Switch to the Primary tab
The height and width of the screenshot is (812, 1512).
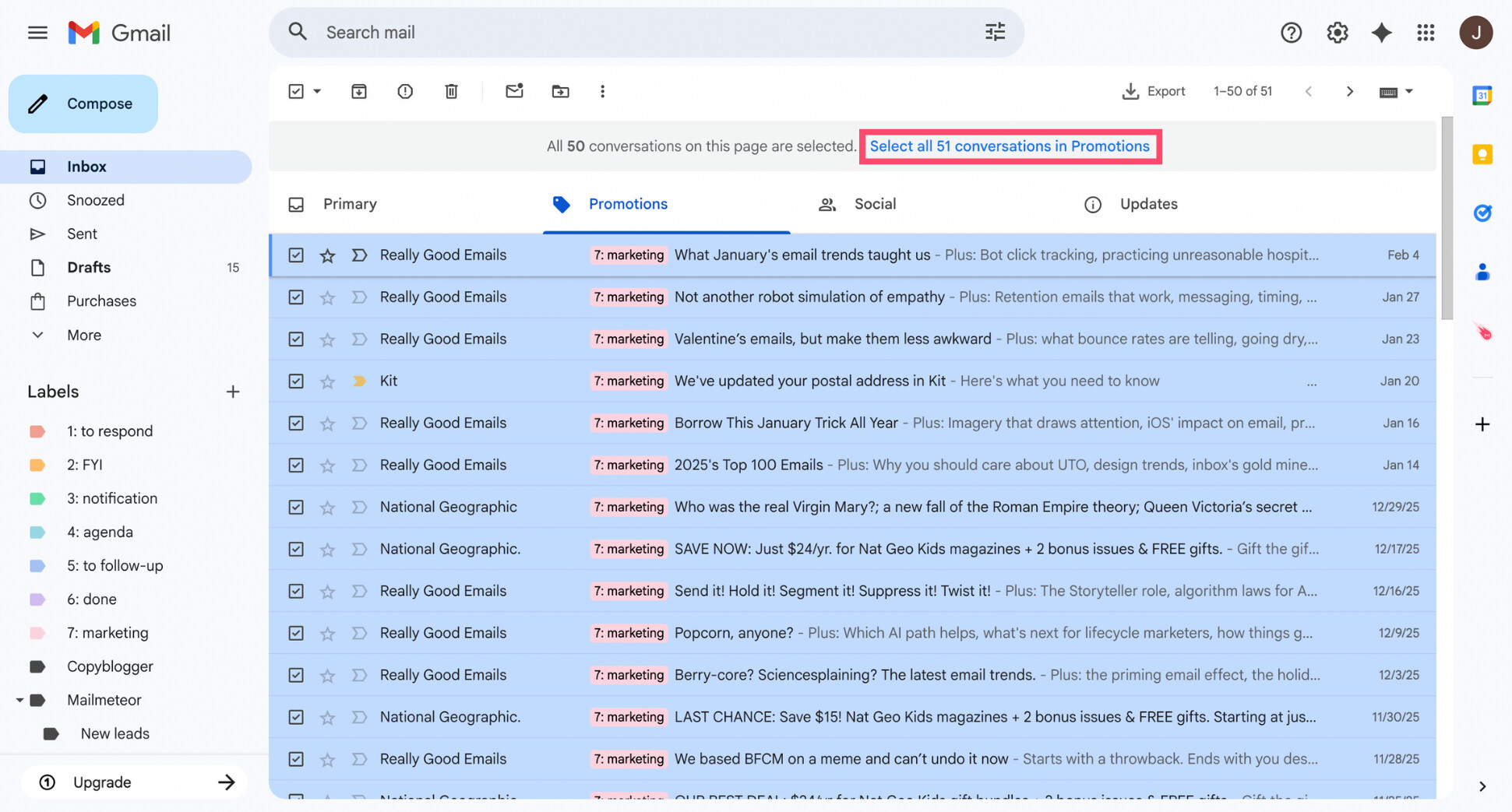(x=350, y=204)
